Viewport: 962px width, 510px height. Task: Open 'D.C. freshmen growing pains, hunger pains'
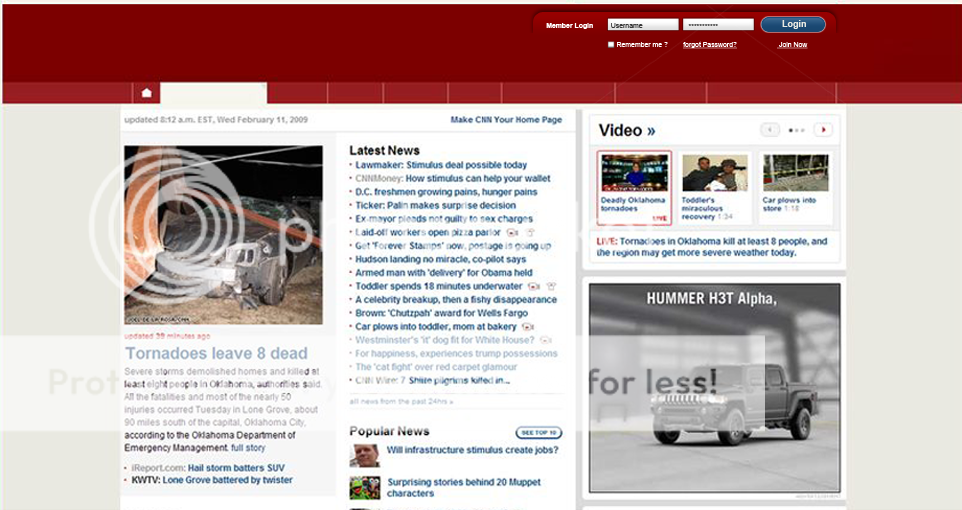(446, 192)
